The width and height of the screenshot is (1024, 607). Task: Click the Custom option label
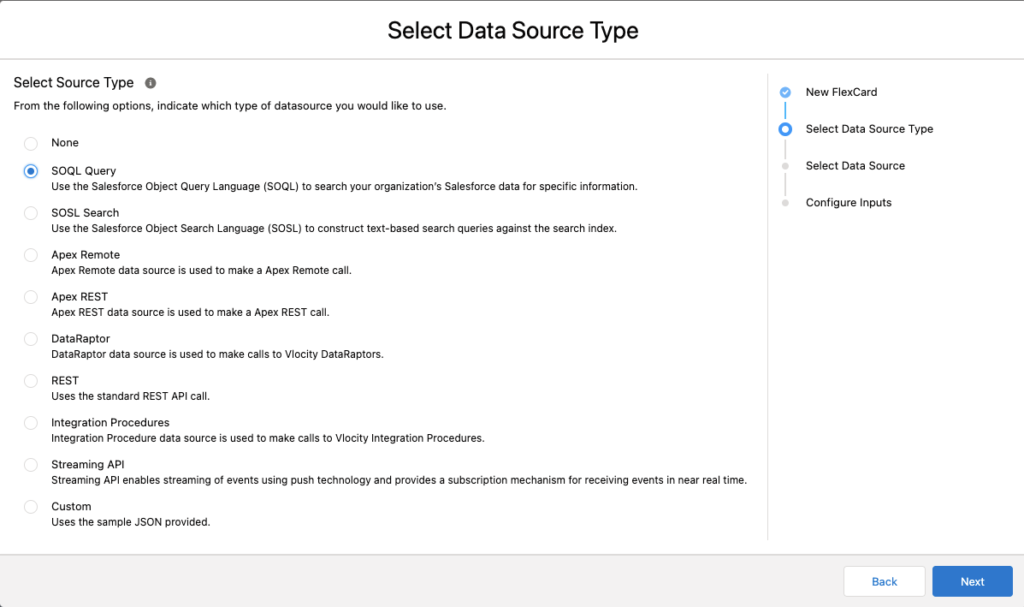pos(71,506)
